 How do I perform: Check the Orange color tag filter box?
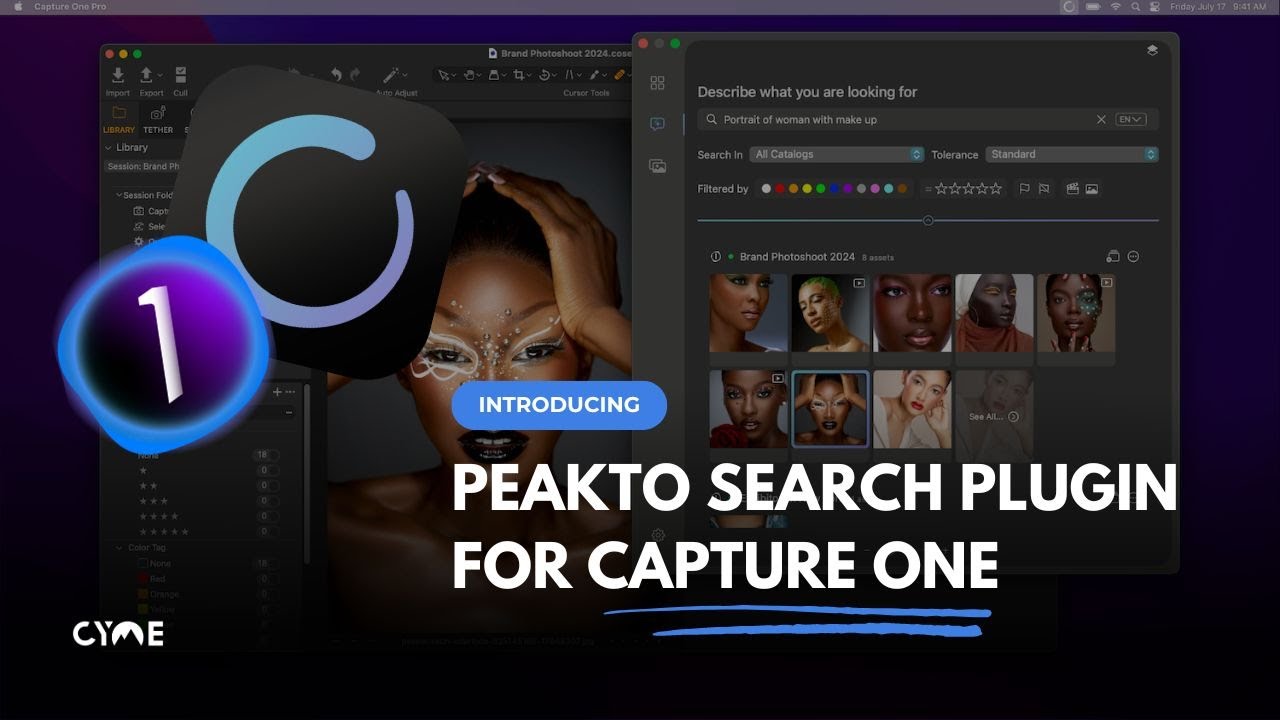tap(142, 594)
